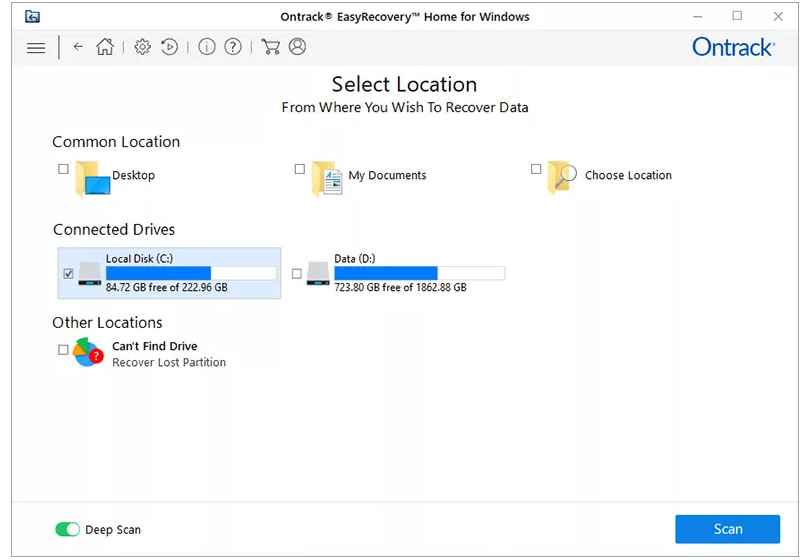The image size is (804, 560).
Task: Click the 'Can't Find Drive' text
Action: click(x=155, y=346)
